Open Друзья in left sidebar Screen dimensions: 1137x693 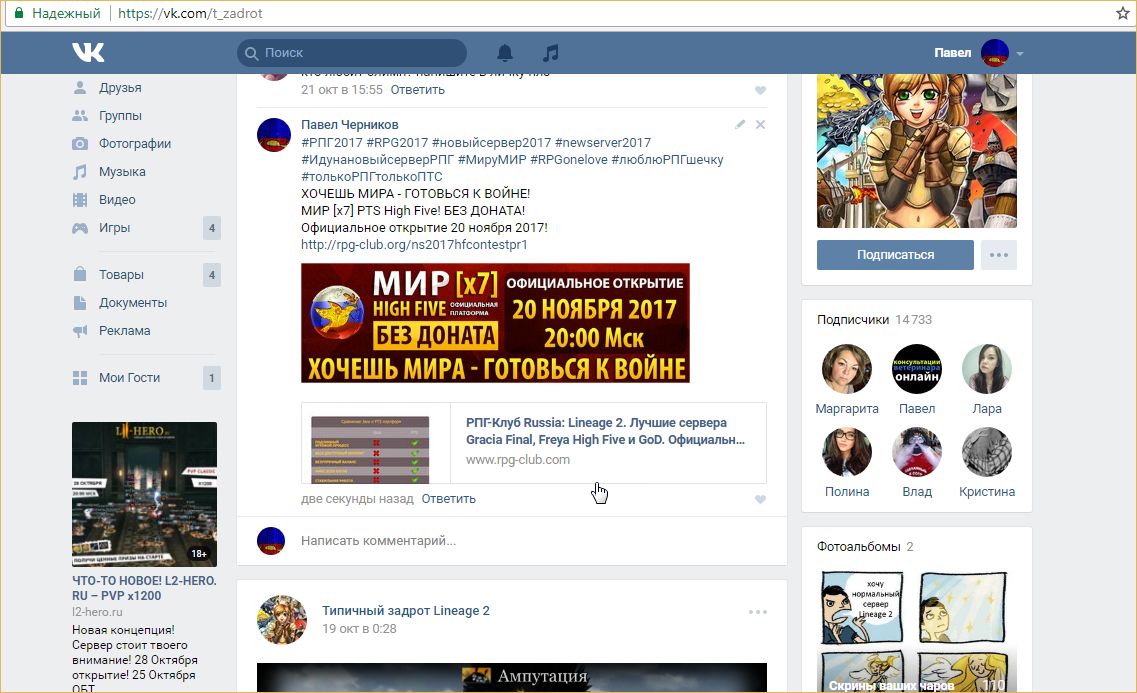[x=120, y=88]
